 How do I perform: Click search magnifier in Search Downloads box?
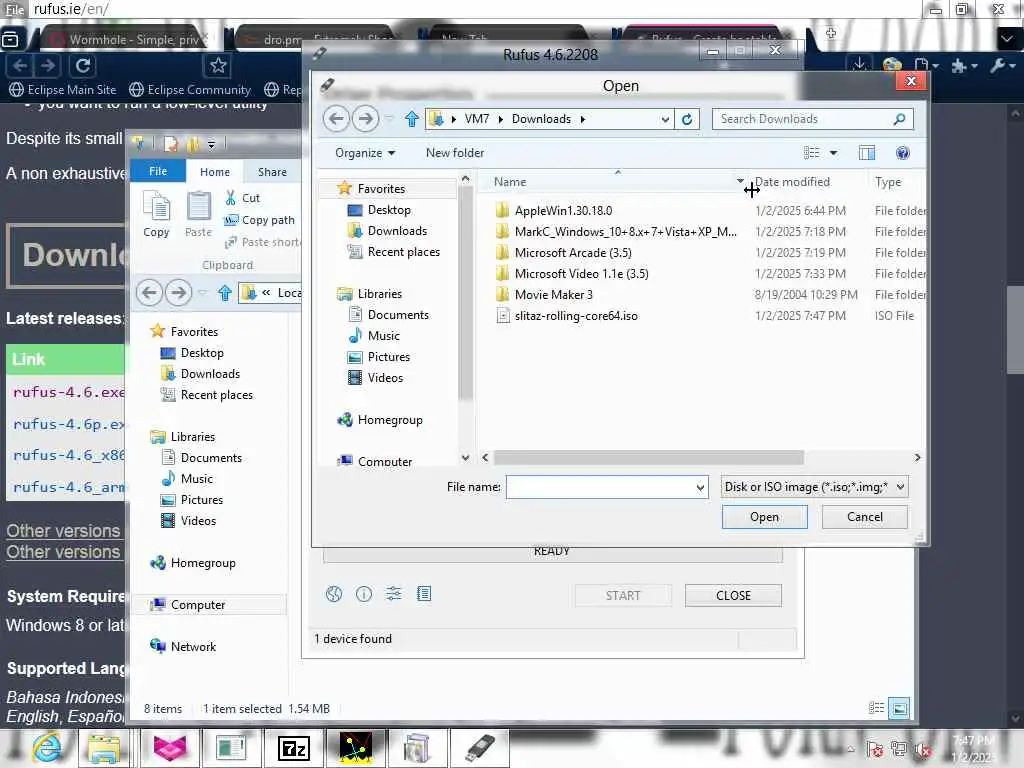899,119
